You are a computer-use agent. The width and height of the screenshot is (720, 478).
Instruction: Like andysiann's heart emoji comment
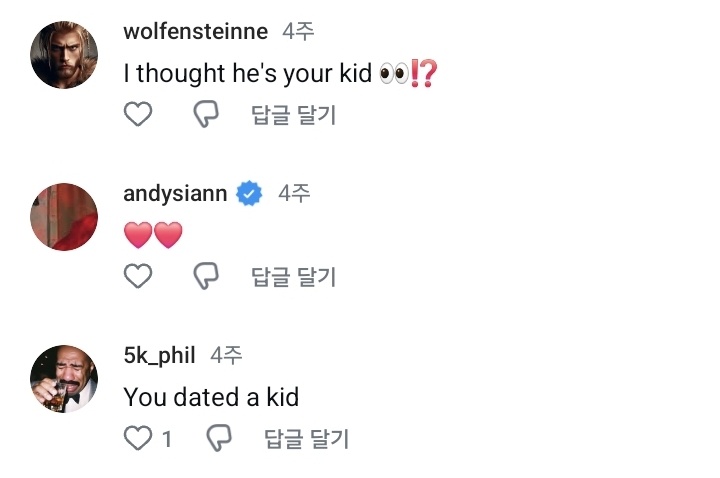point(137,276)
